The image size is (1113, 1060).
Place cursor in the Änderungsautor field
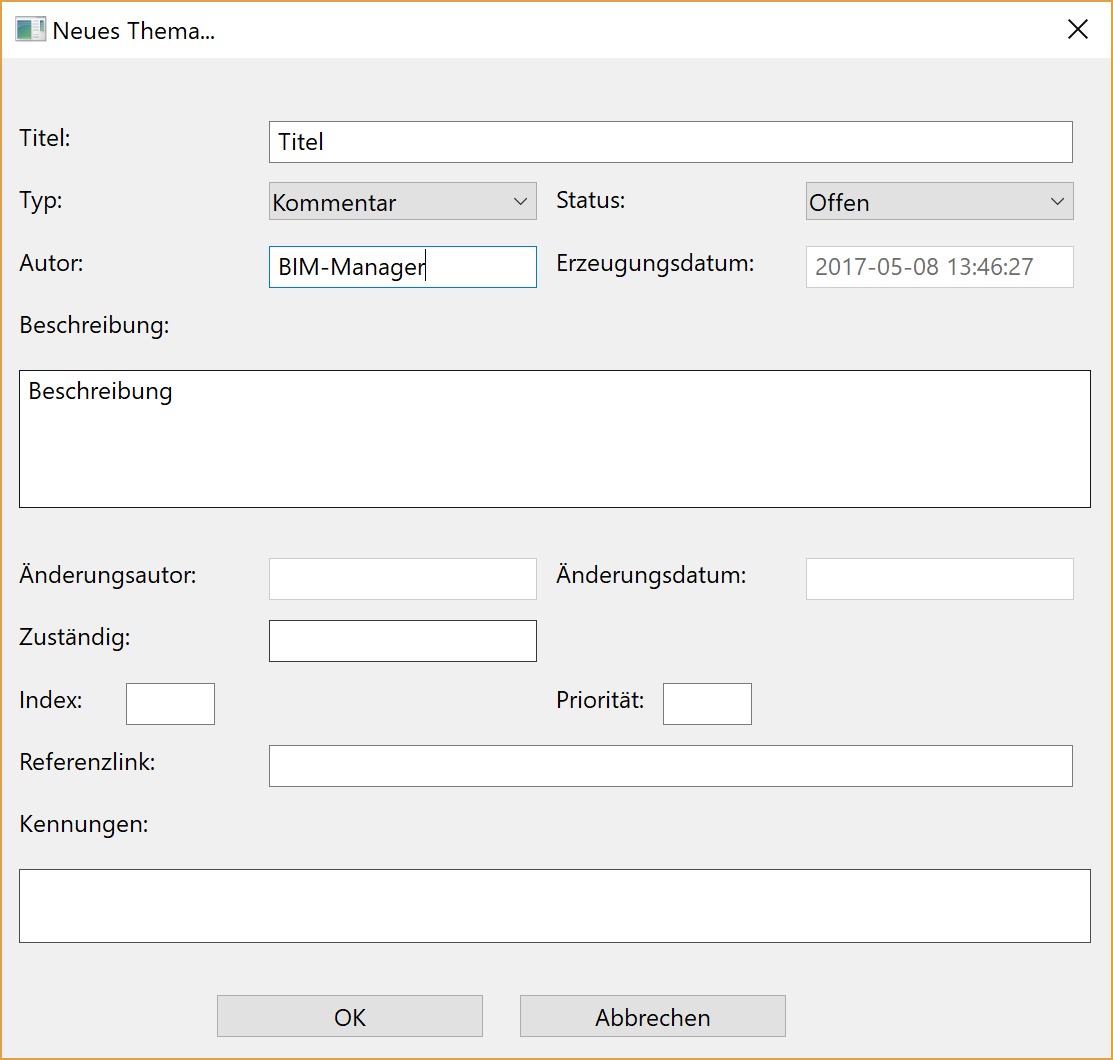point(402,578)
